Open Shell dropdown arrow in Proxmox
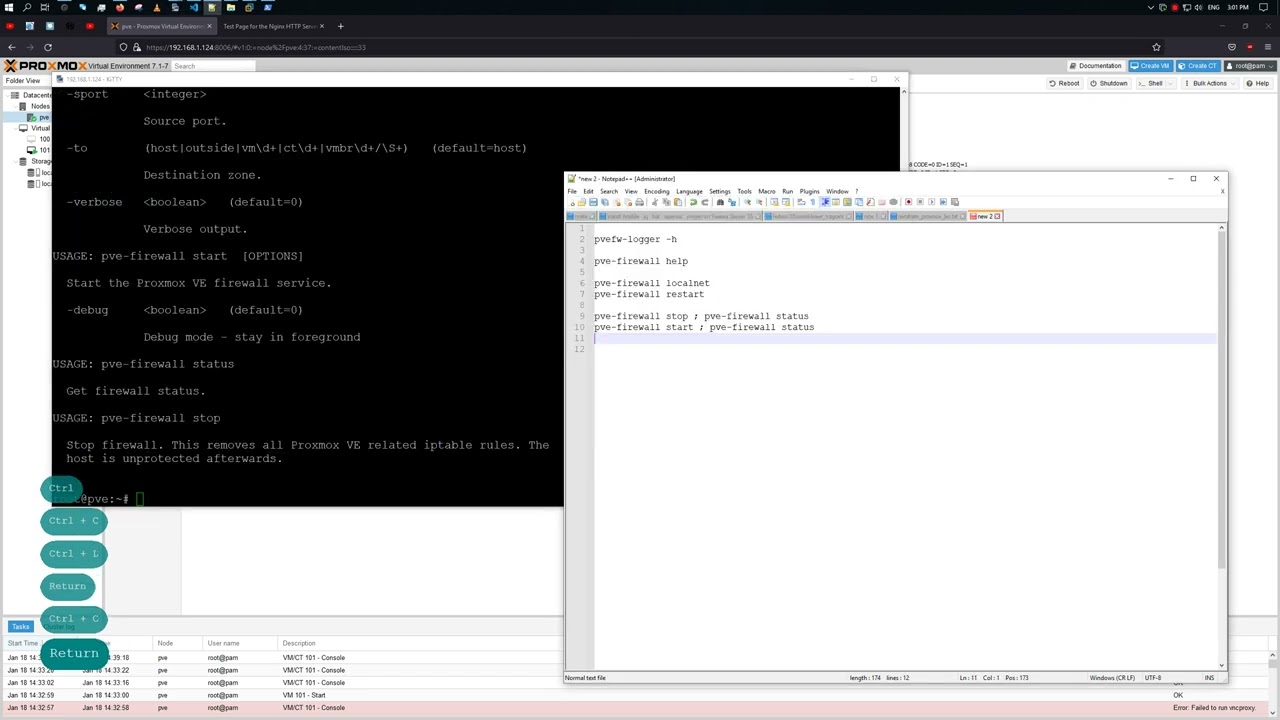The height and width of the screenshot is (720, 1280). point(1170,83)
